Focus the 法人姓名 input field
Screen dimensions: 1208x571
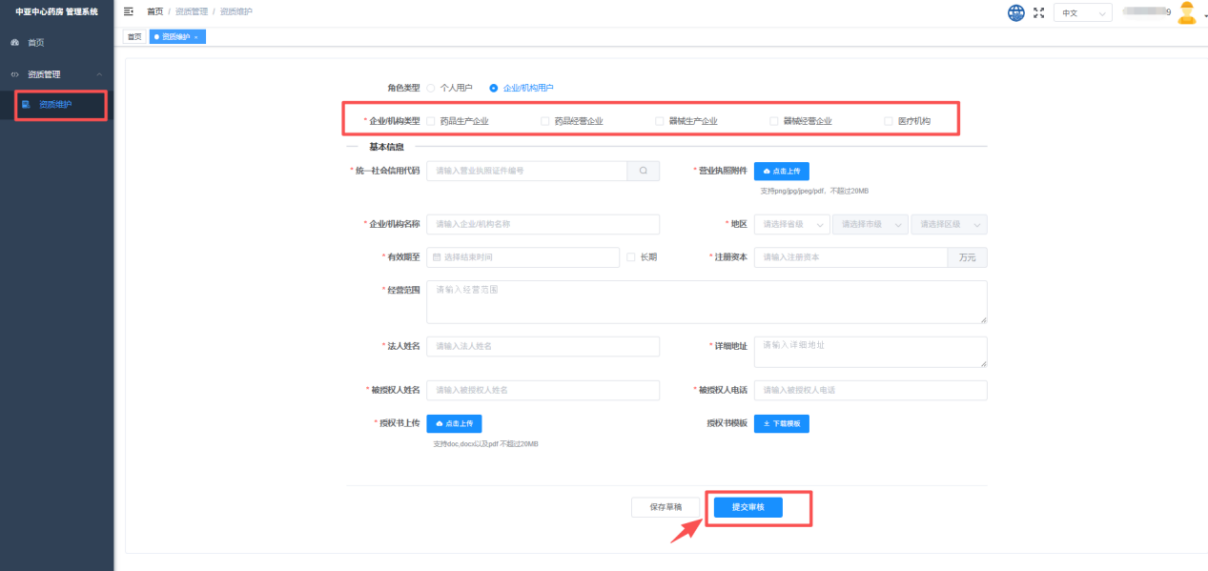click(543, 346)
